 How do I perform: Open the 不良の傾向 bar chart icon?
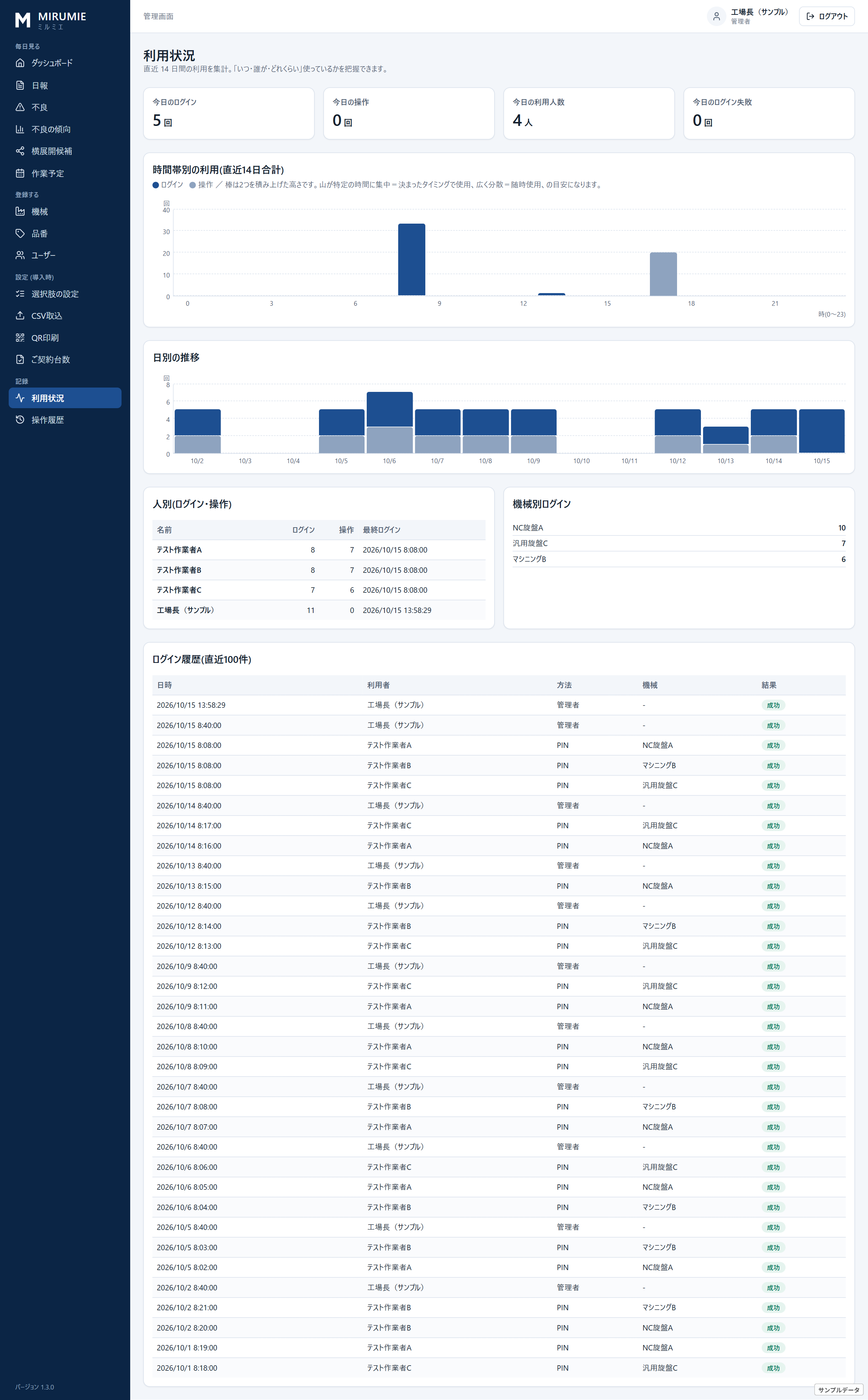point(20,129)
